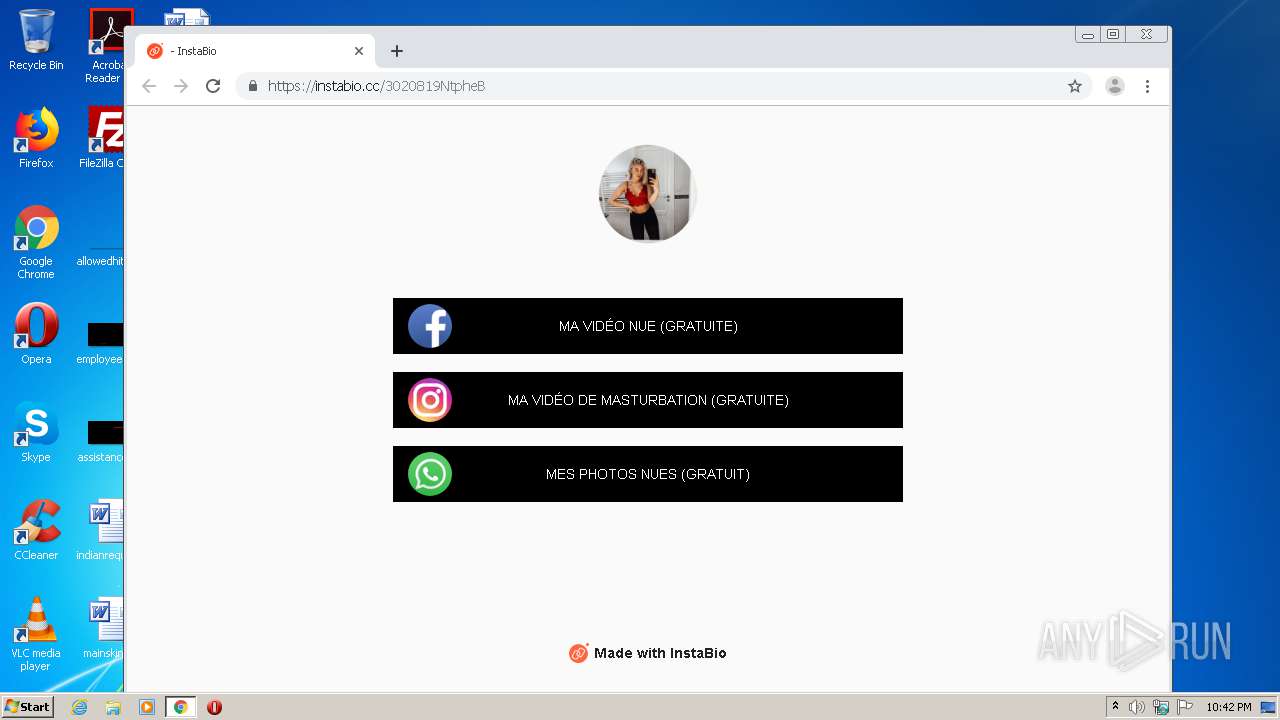Close the InstaBio tab
Screen dimensions: 1280x720
359,51
